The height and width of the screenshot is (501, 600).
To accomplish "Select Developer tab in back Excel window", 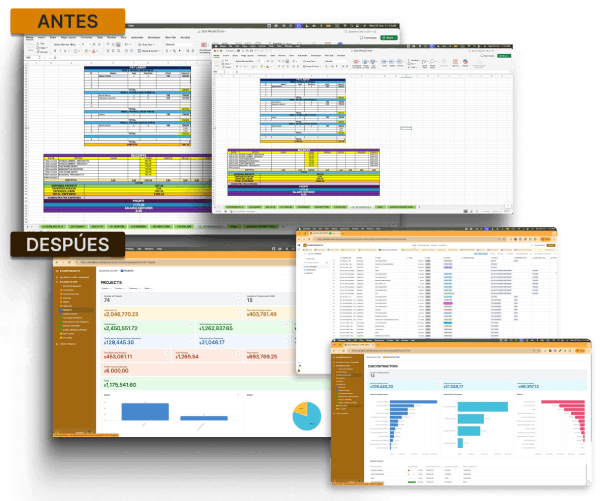I will coord(154,38).
